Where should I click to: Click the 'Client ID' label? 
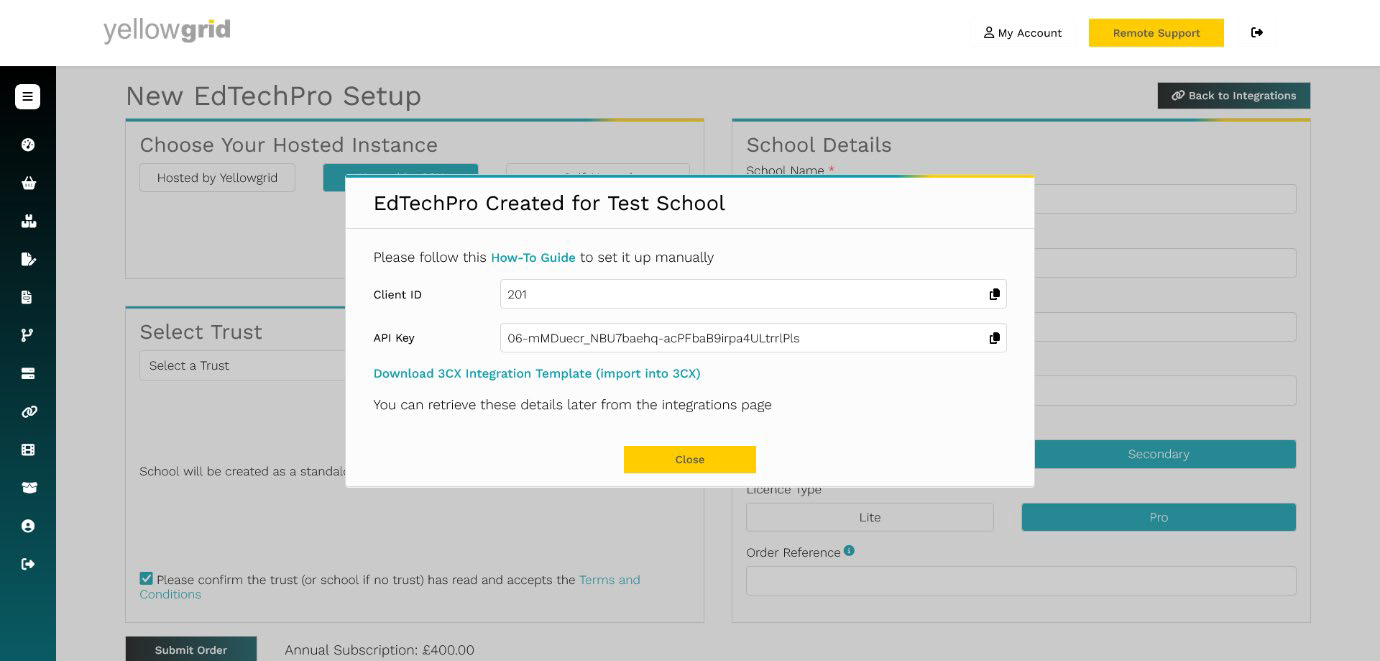[x=398, y=295]
